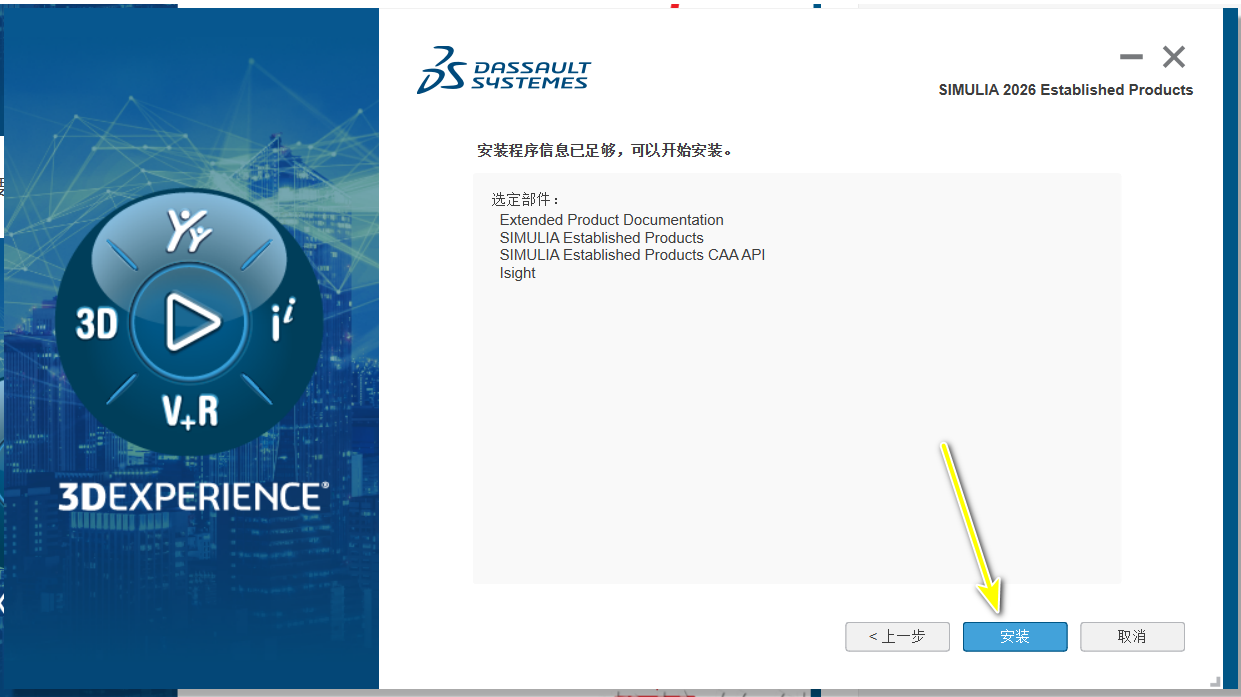Select 'Extended Product Documentation' line
The width and height of the screenshot is (1241, 697).
[611, 220]
